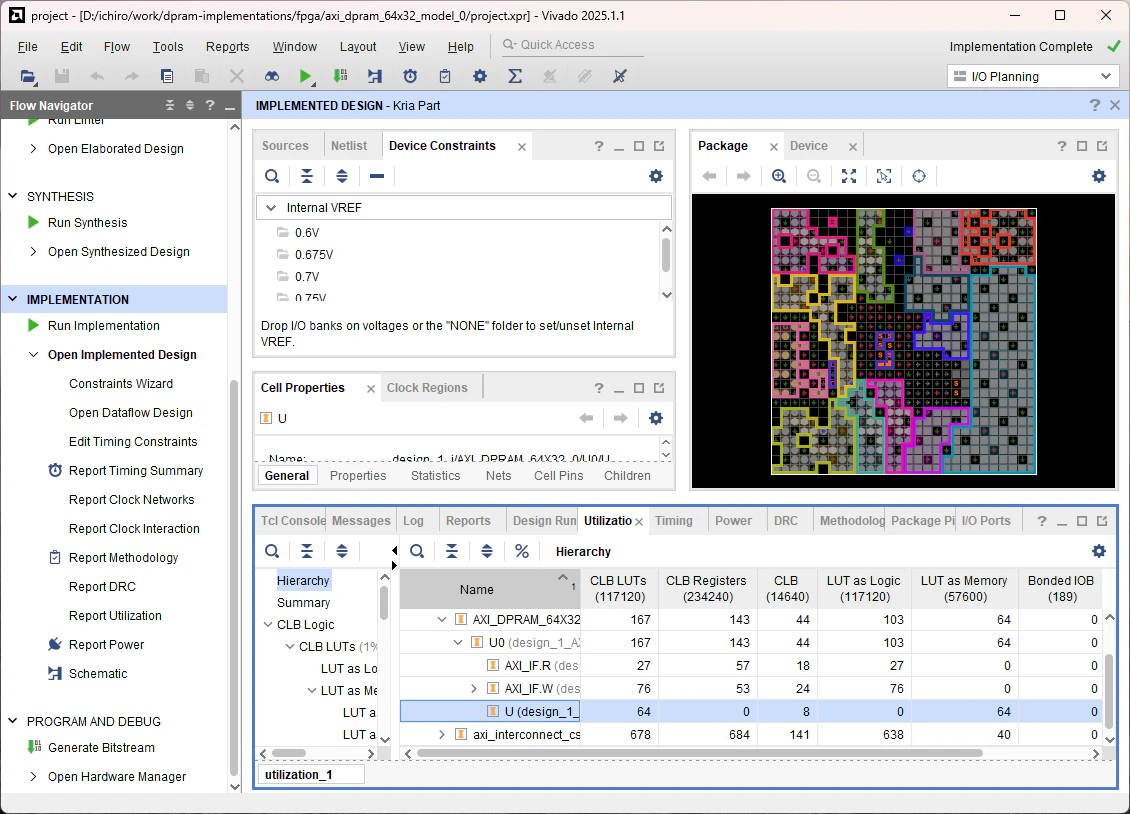Collapse the PROGRAM AND DEBUG section
This screenshot has width=1130, height=814.
click(x=13, y=721)
